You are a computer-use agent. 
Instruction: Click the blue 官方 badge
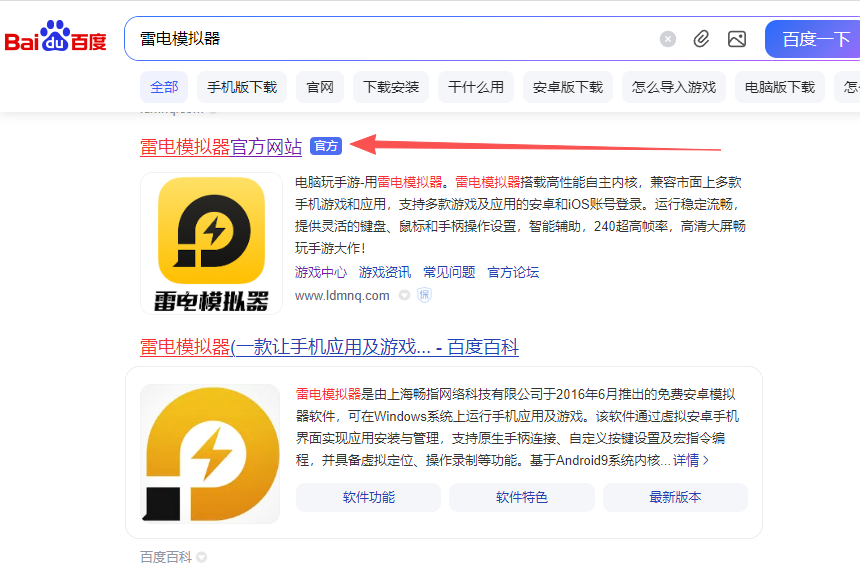pos(326,146)
